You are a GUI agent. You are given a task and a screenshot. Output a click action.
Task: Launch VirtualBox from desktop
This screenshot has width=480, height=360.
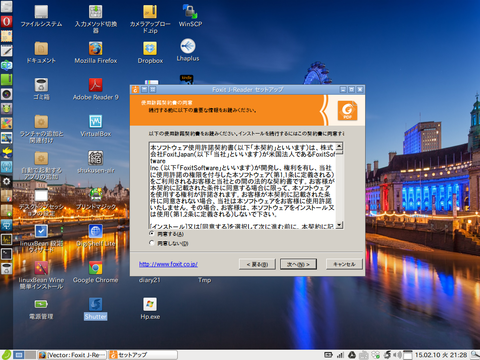point(96,125)
